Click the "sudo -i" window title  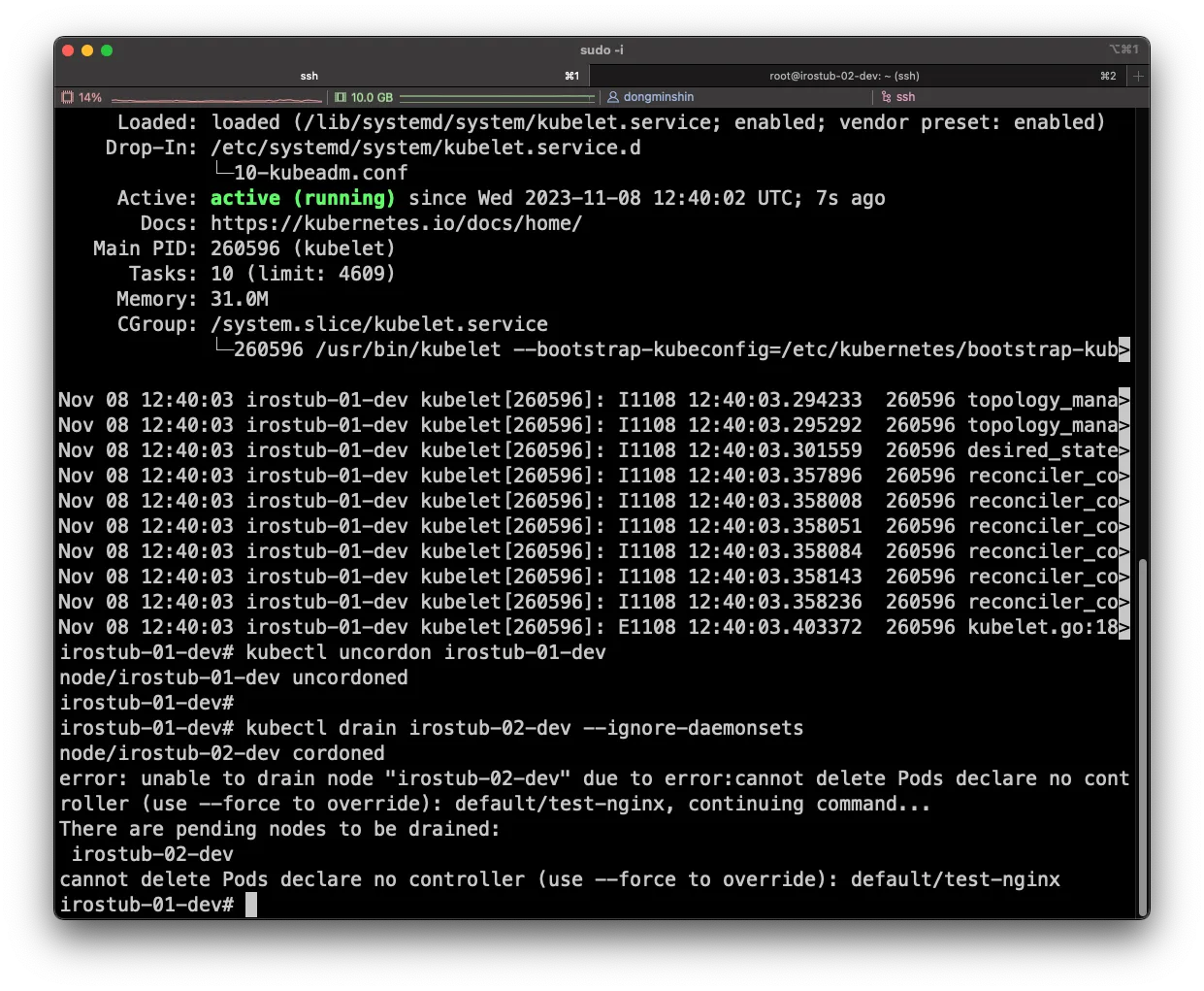point(602,50)
